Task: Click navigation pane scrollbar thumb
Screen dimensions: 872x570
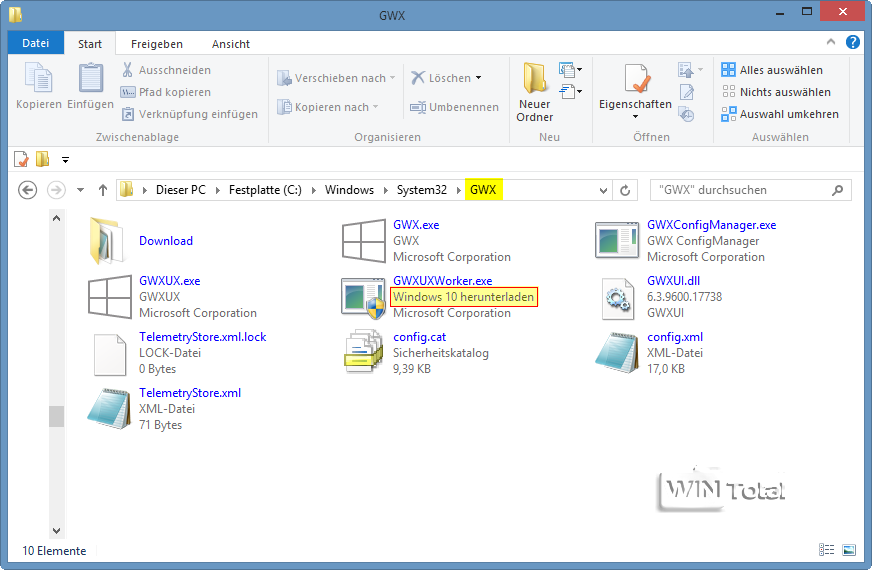Action: (56, 416)
